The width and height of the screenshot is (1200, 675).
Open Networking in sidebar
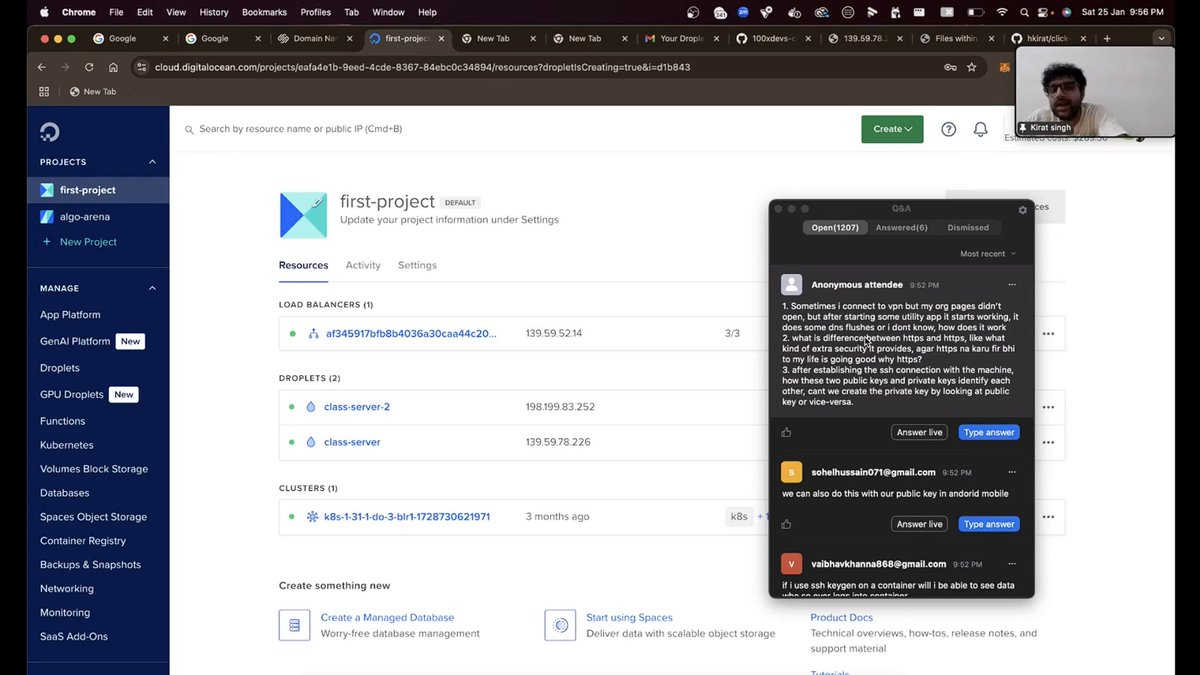67,589
